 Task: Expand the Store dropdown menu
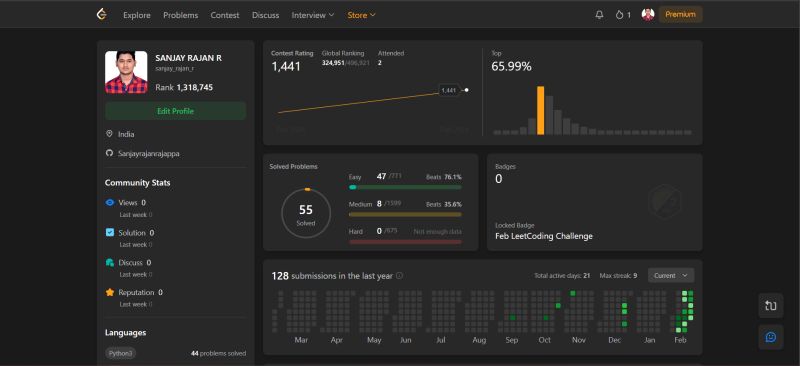[361, 15]
